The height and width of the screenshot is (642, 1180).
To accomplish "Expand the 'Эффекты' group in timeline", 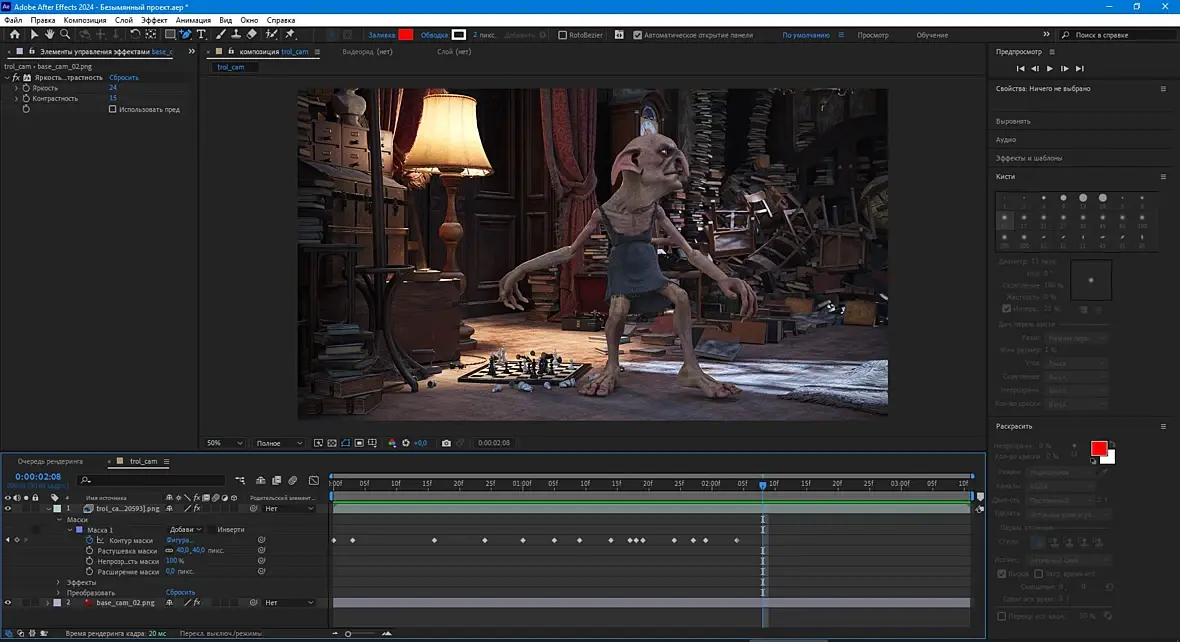I will (58, 582).
